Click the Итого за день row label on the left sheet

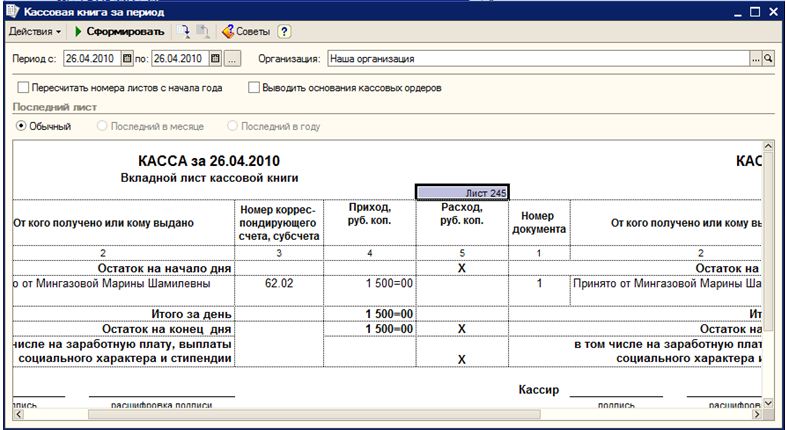pyautogui.click(x=191, y=314)
